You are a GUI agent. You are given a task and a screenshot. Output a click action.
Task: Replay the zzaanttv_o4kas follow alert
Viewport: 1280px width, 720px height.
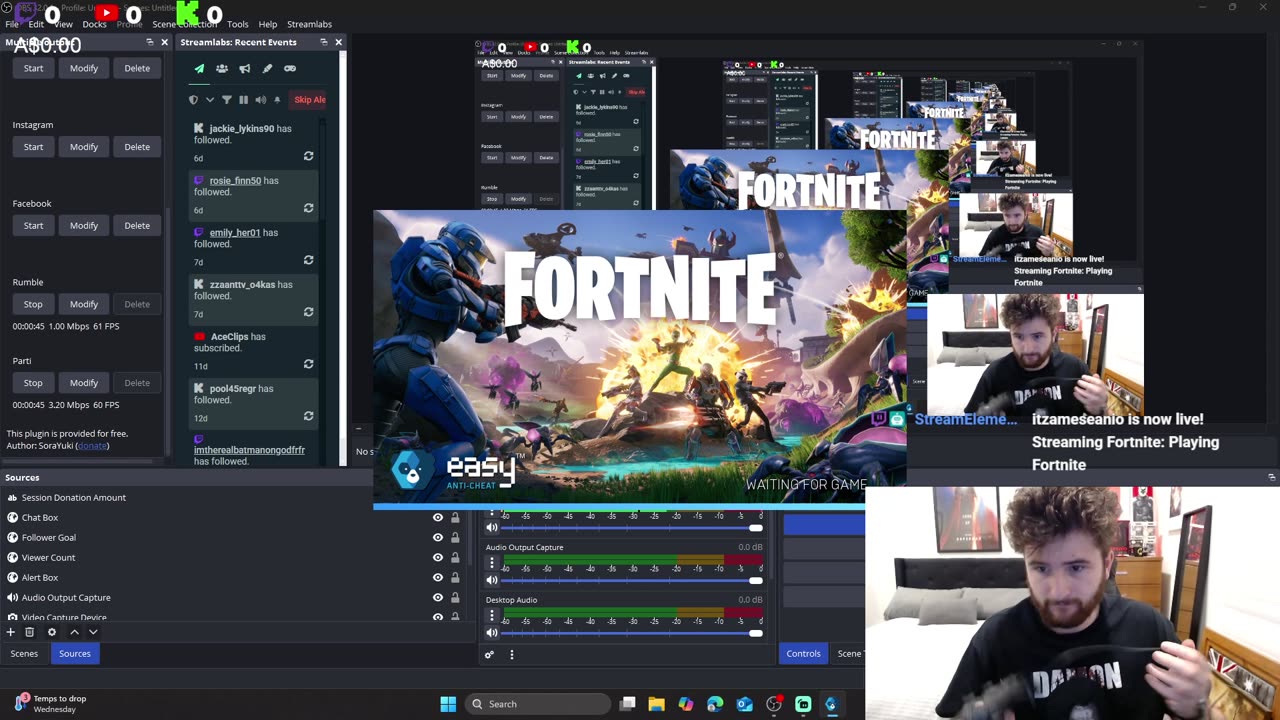(x=308, y=312)
